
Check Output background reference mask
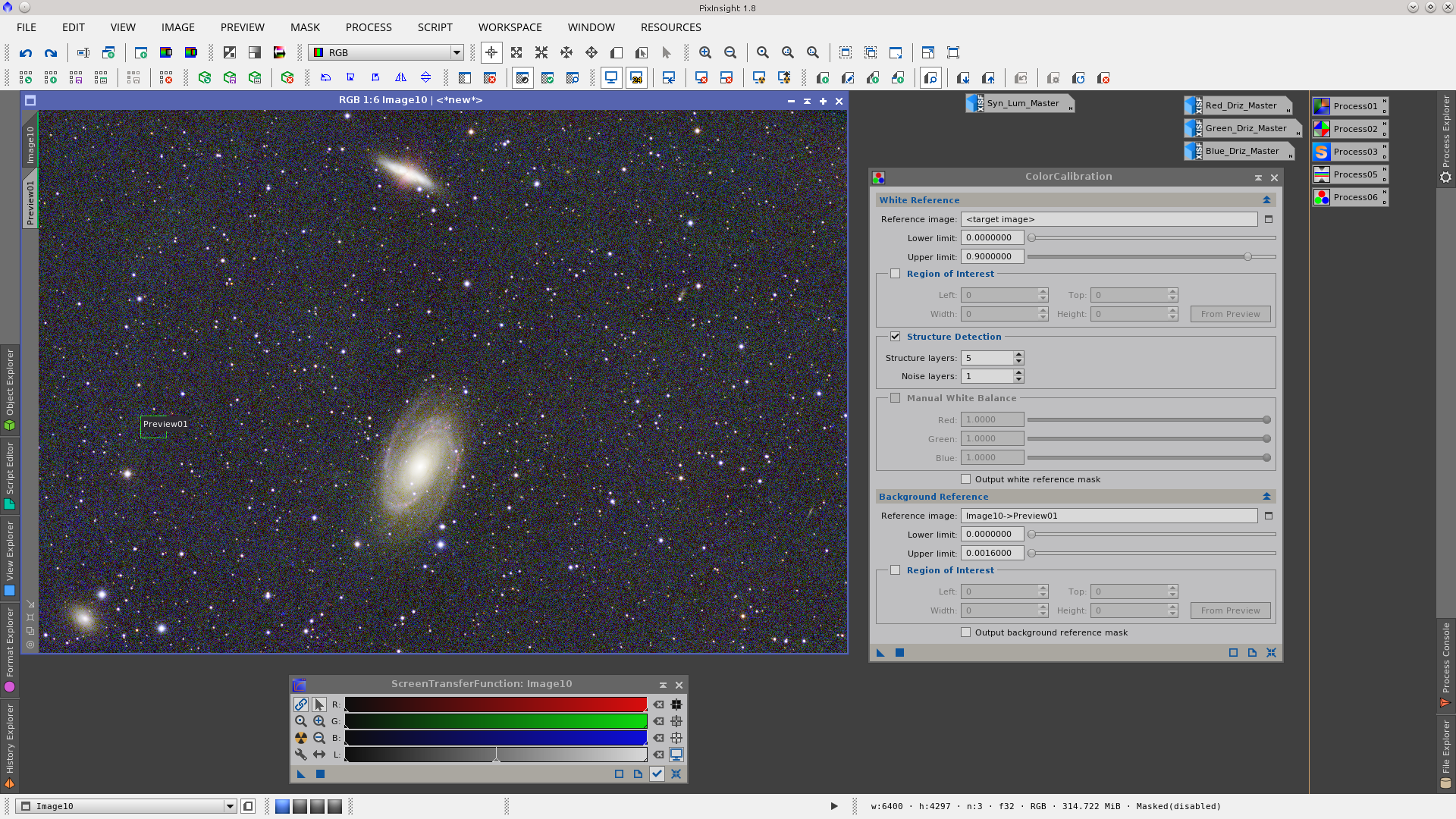[x=966, y=632]
